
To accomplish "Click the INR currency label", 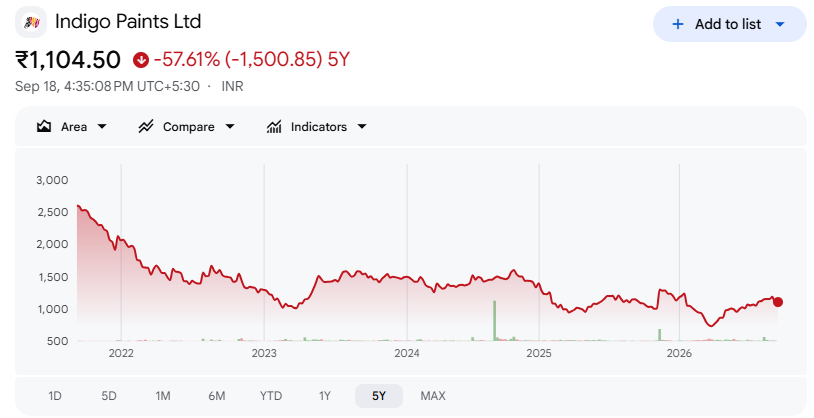I will [x=233, y=86].
